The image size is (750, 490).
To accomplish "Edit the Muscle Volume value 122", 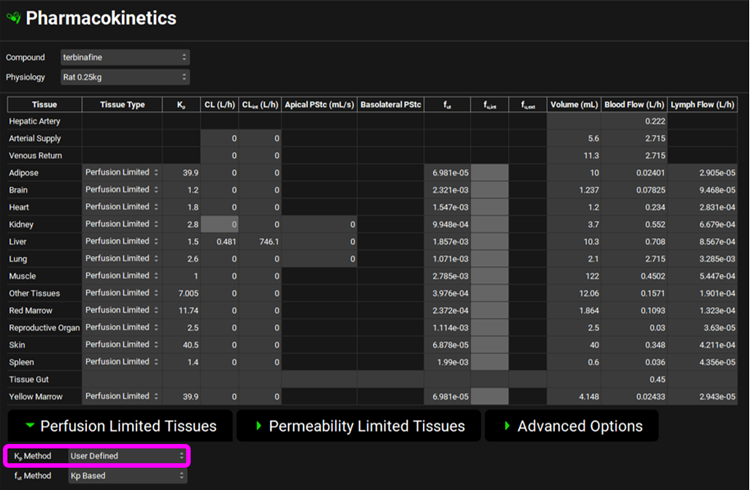I will click(574, 276).
